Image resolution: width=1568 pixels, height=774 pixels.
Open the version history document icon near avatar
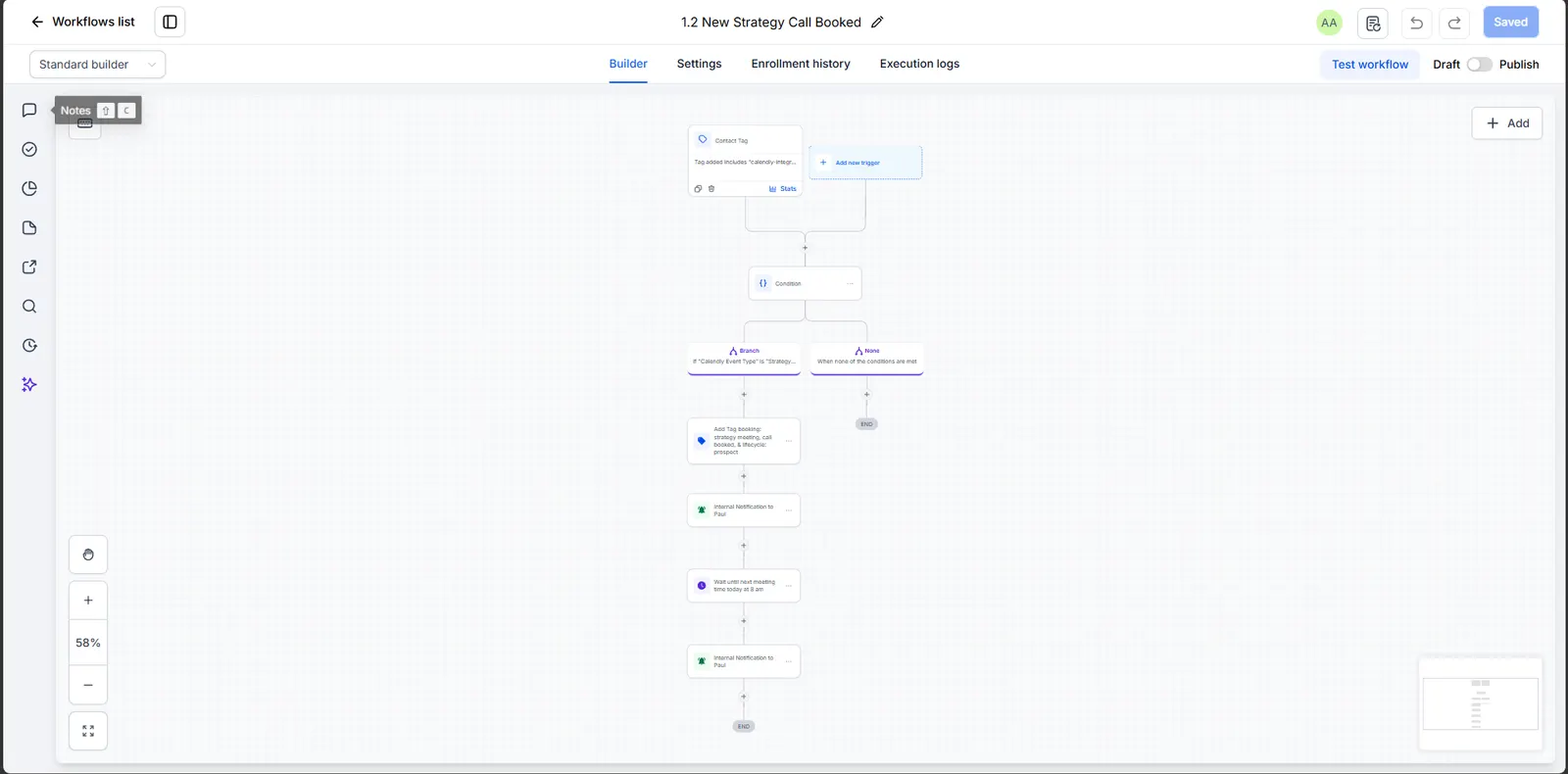coord(1373,23)
